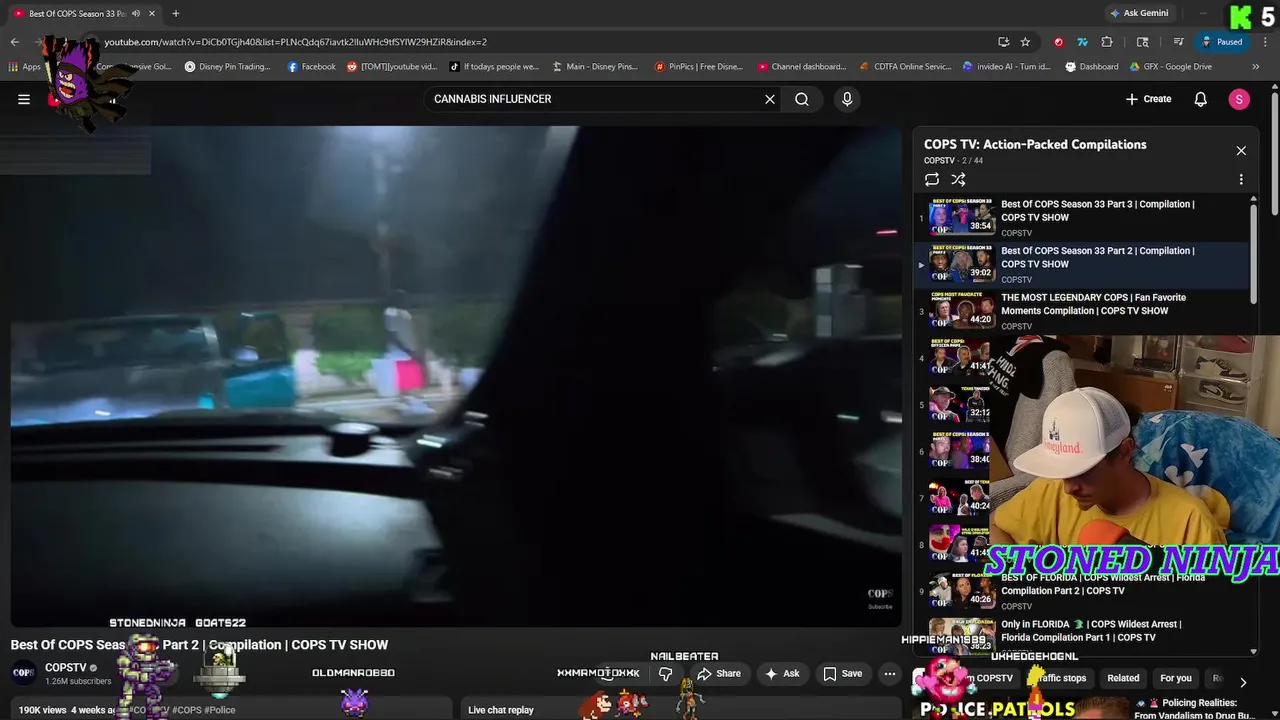Open the 40:26 Best of Florida thumbnail
This screenshot has width=1280, height=720.
(x=960, y=590)
